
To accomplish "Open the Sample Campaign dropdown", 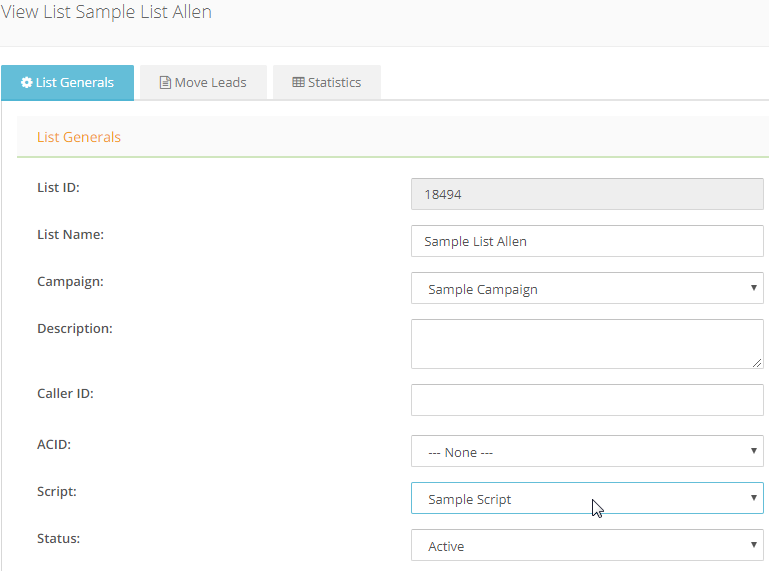I will pos(587,288).
